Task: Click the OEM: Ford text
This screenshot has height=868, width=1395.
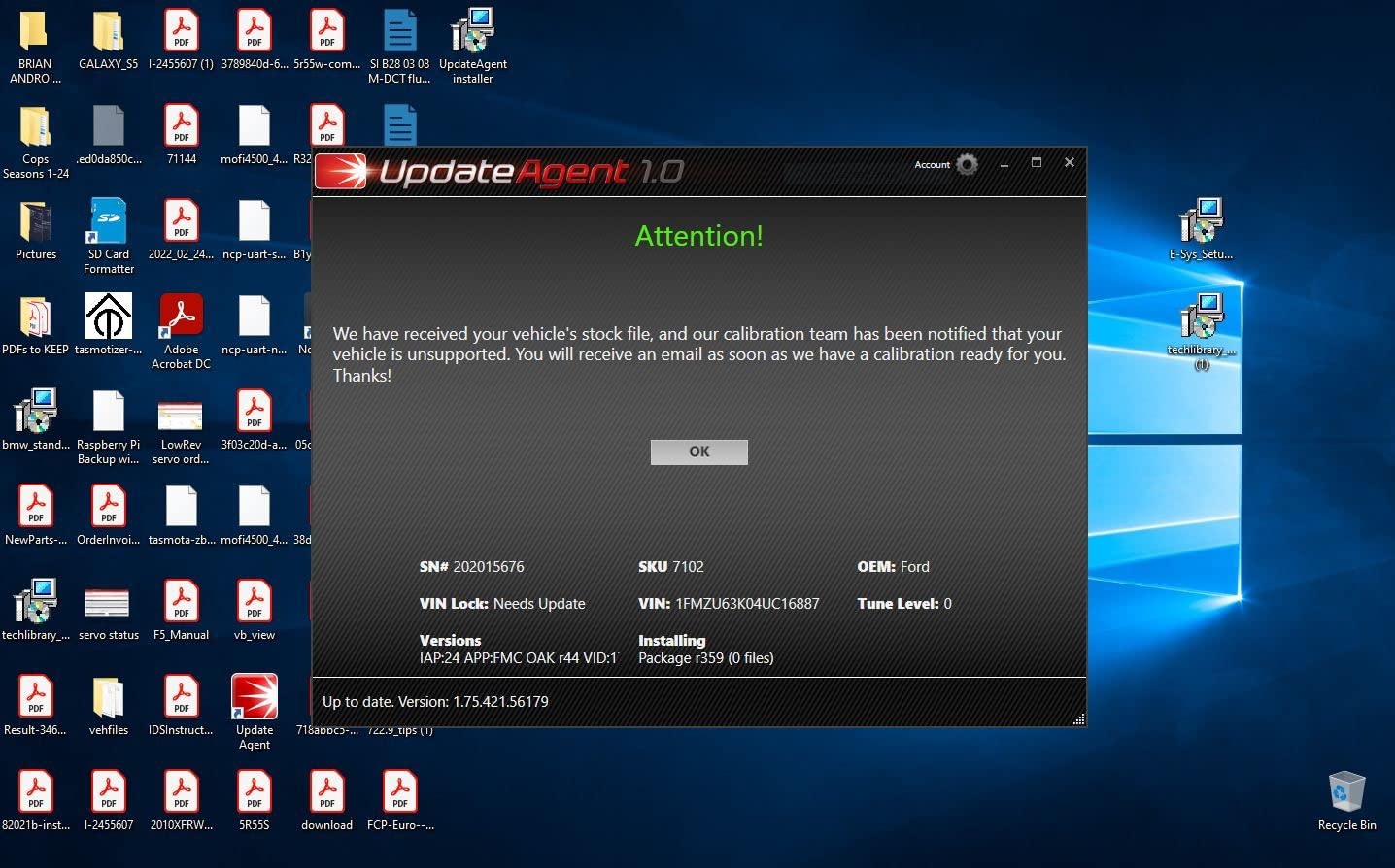Action: 893,567
